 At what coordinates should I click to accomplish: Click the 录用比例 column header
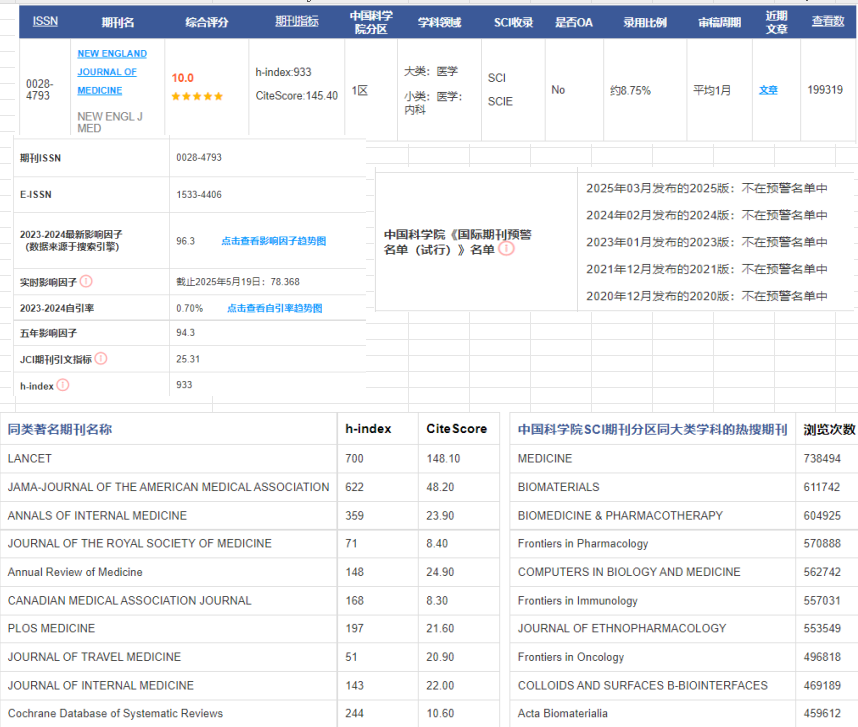coord(645,22)
